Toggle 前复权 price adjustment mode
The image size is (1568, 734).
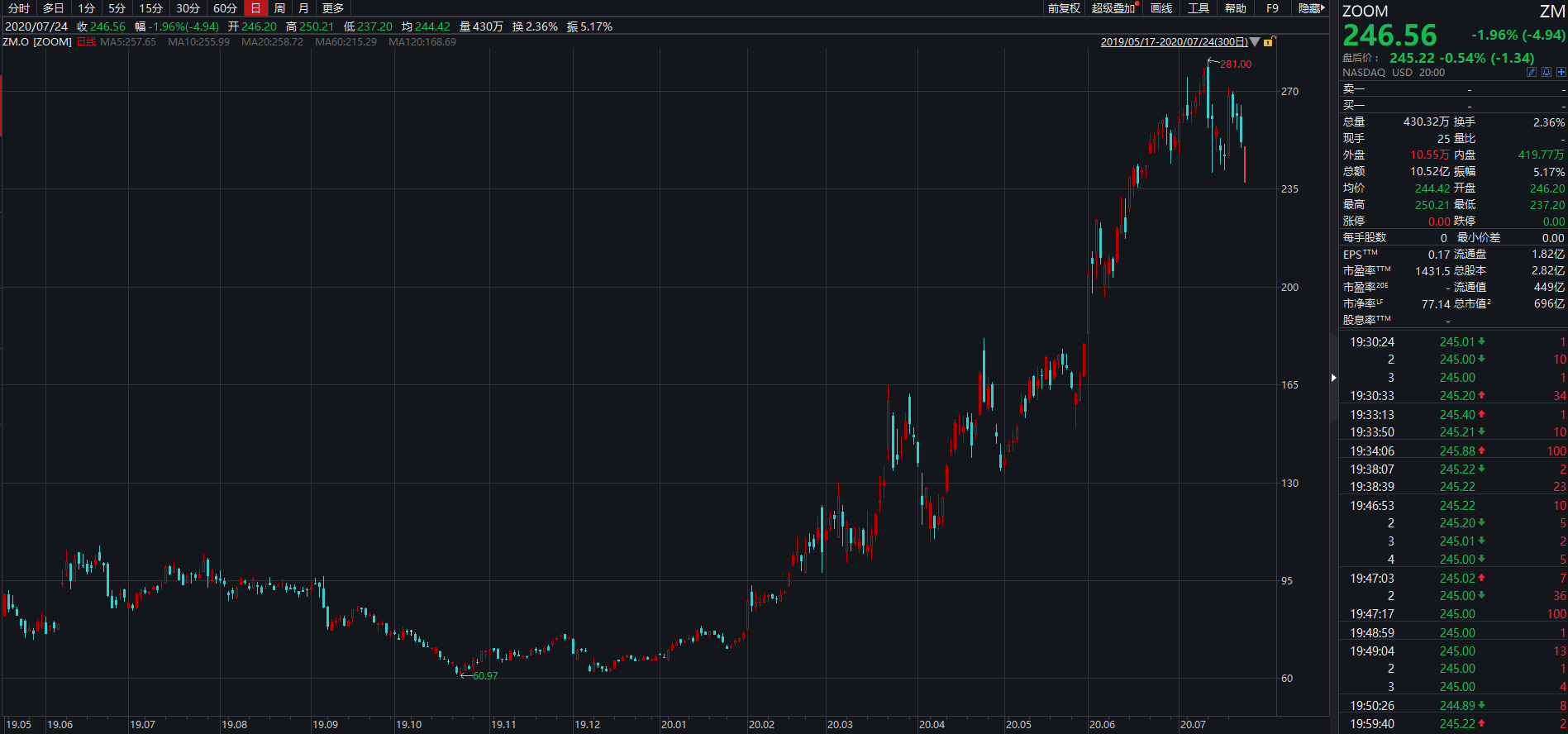click(x=1064, y=8)
